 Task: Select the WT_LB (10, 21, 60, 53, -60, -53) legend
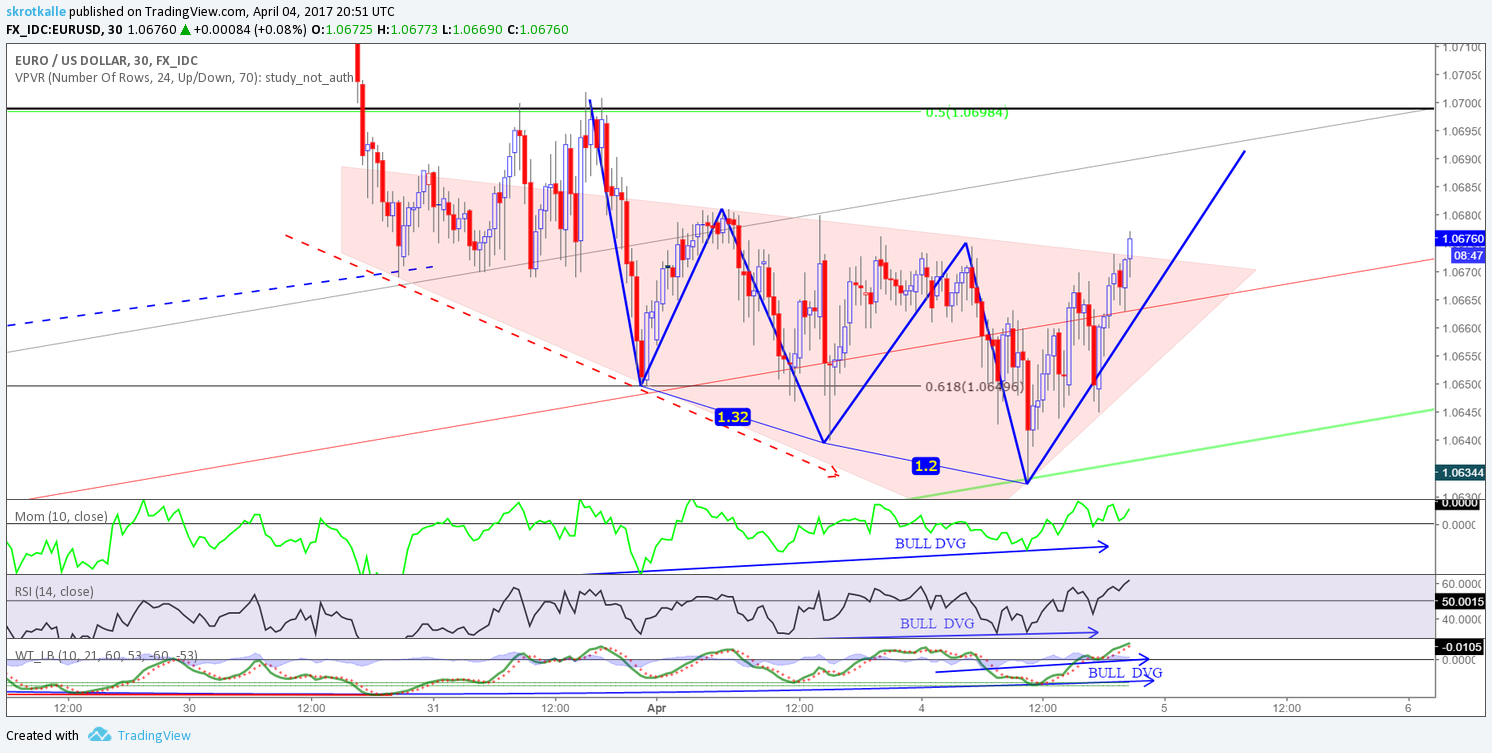pos(106,655)
